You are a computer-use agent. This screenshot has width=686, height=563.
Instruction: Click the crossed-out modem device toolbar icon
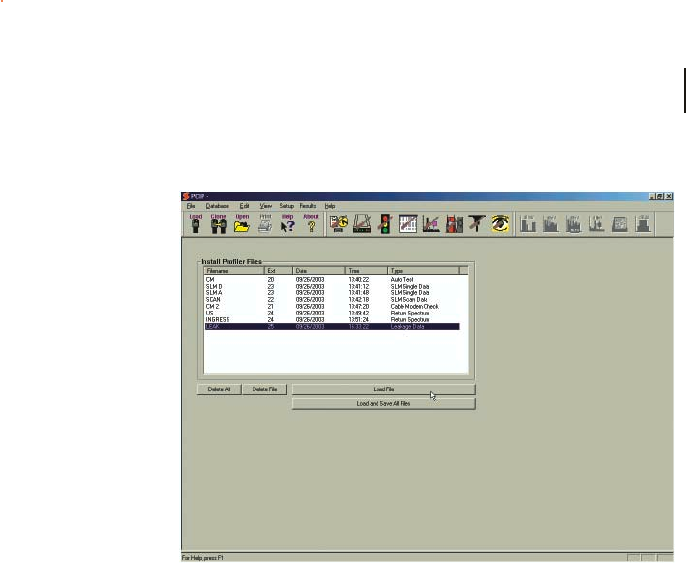pyautogui.click(x=362, y=224)
